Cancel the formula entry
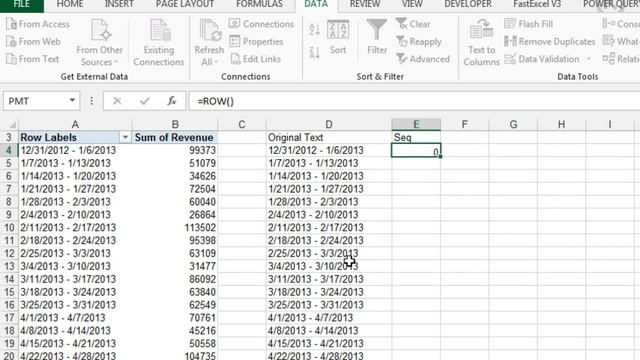640x360 pixels. pyautogui.click(x=117, y=101)
